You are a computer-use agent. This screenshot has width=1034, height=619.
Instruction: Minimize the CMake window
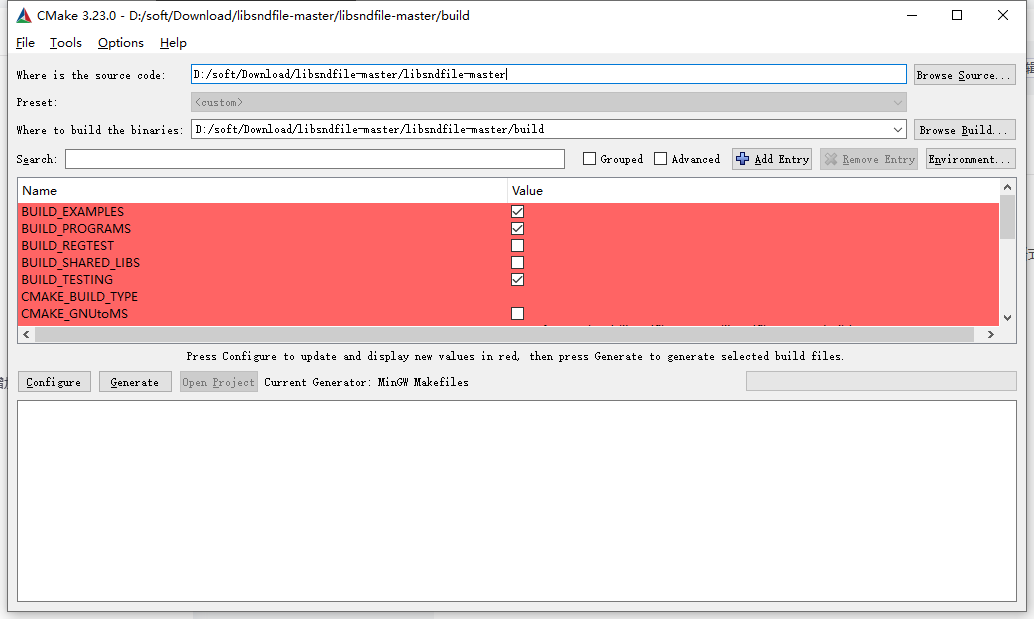pyautogui.click(x=912, y=15)
